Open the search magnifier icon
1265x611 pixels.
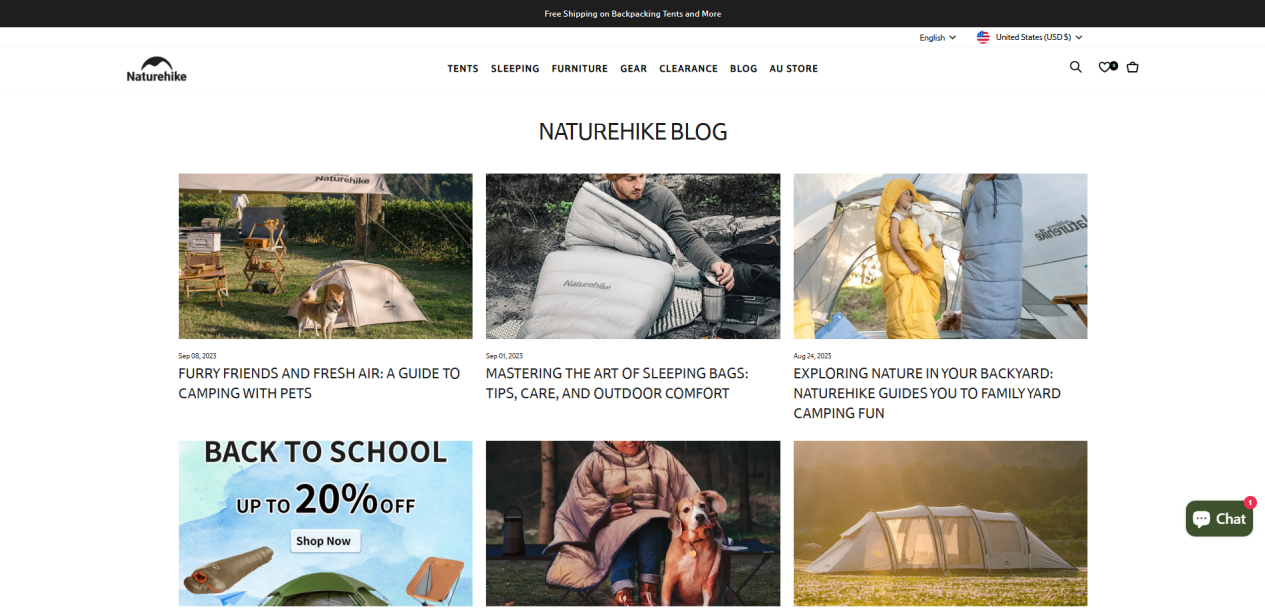coord(1076,67)
